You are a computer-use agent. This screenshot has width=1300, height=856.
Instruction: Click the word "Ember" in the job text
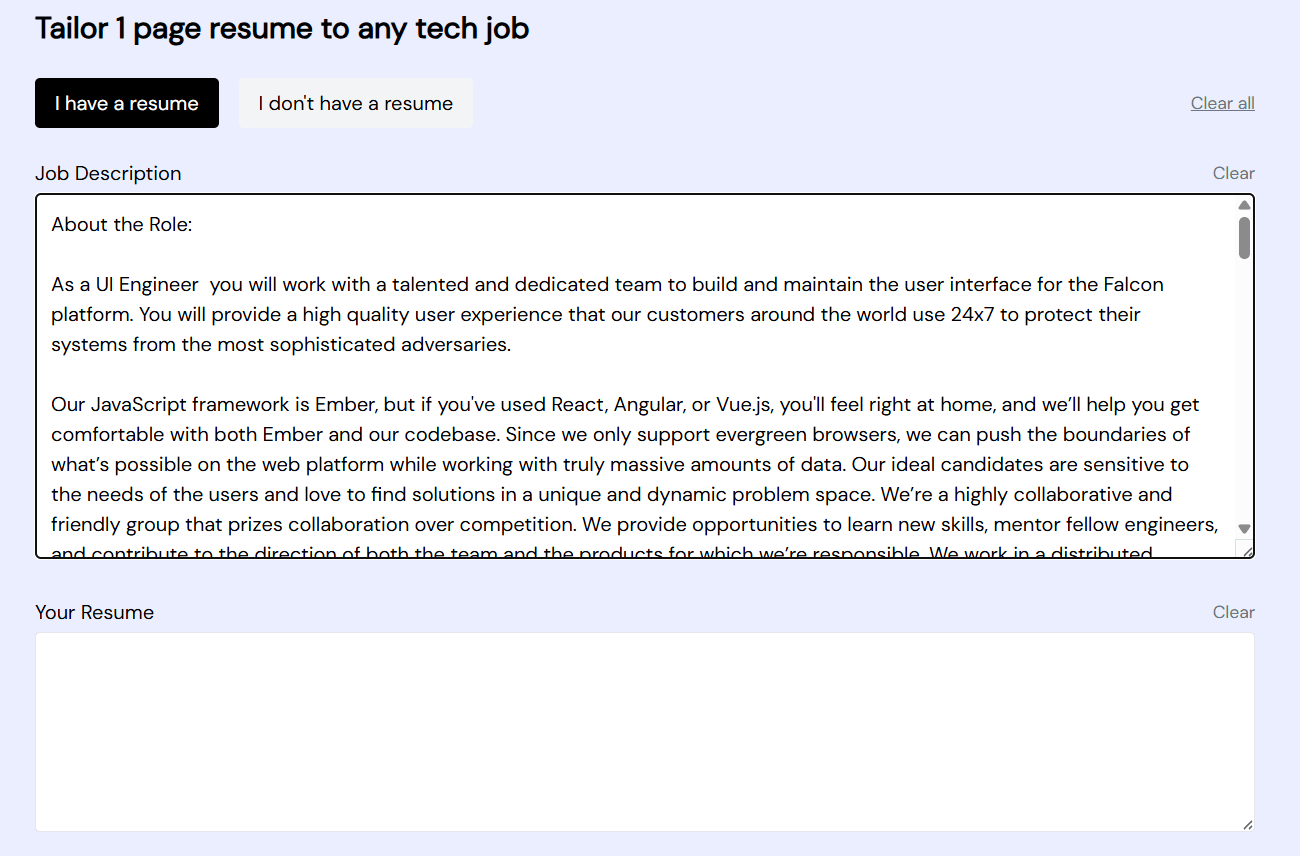[344, 405]
